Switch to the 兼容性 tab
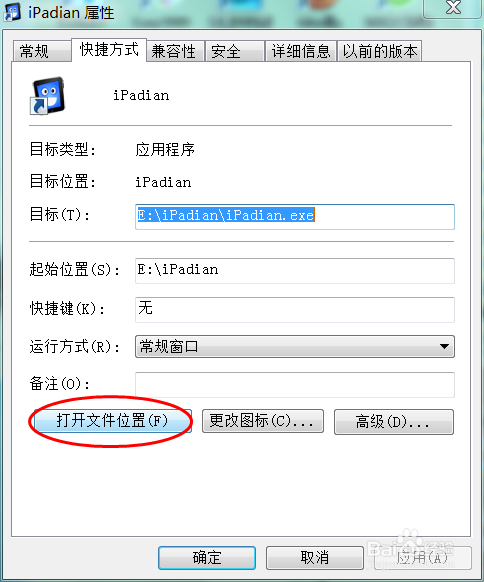The height and width of the screenshot is (582, 484). pos(175,51)
